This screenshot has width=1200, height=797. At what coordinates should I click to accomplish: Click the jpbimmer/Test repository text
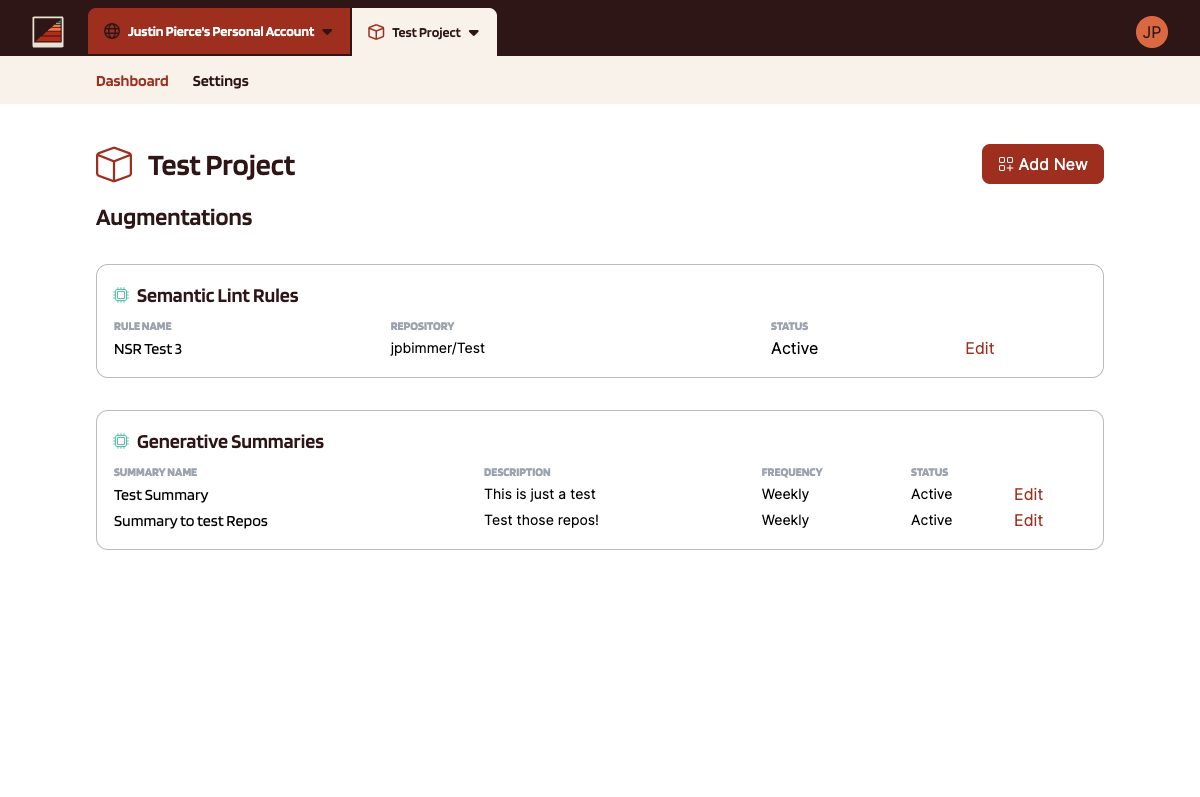pos(438,348)
